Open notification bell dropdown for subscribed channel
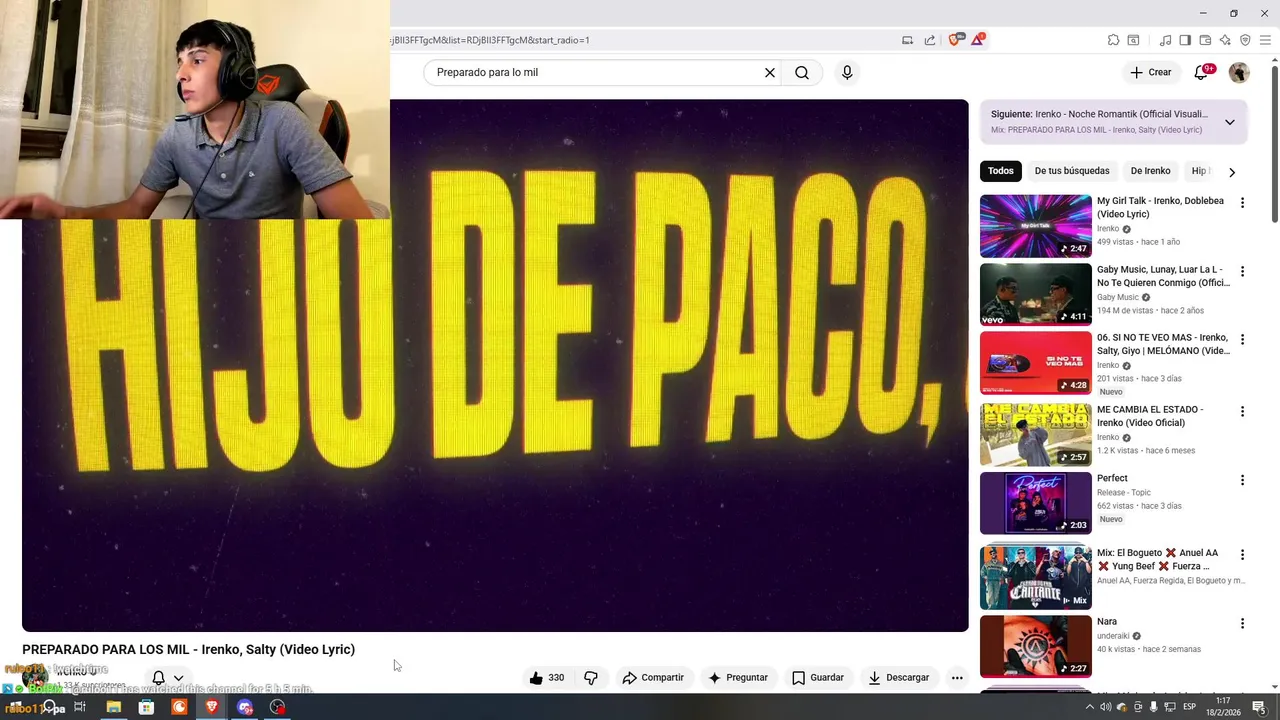1280x720 pixels. (x=167, y=678)
